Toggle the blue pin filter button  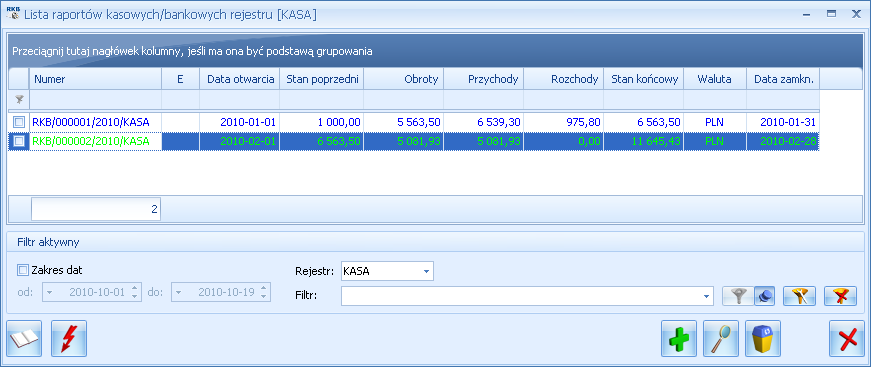765,296
